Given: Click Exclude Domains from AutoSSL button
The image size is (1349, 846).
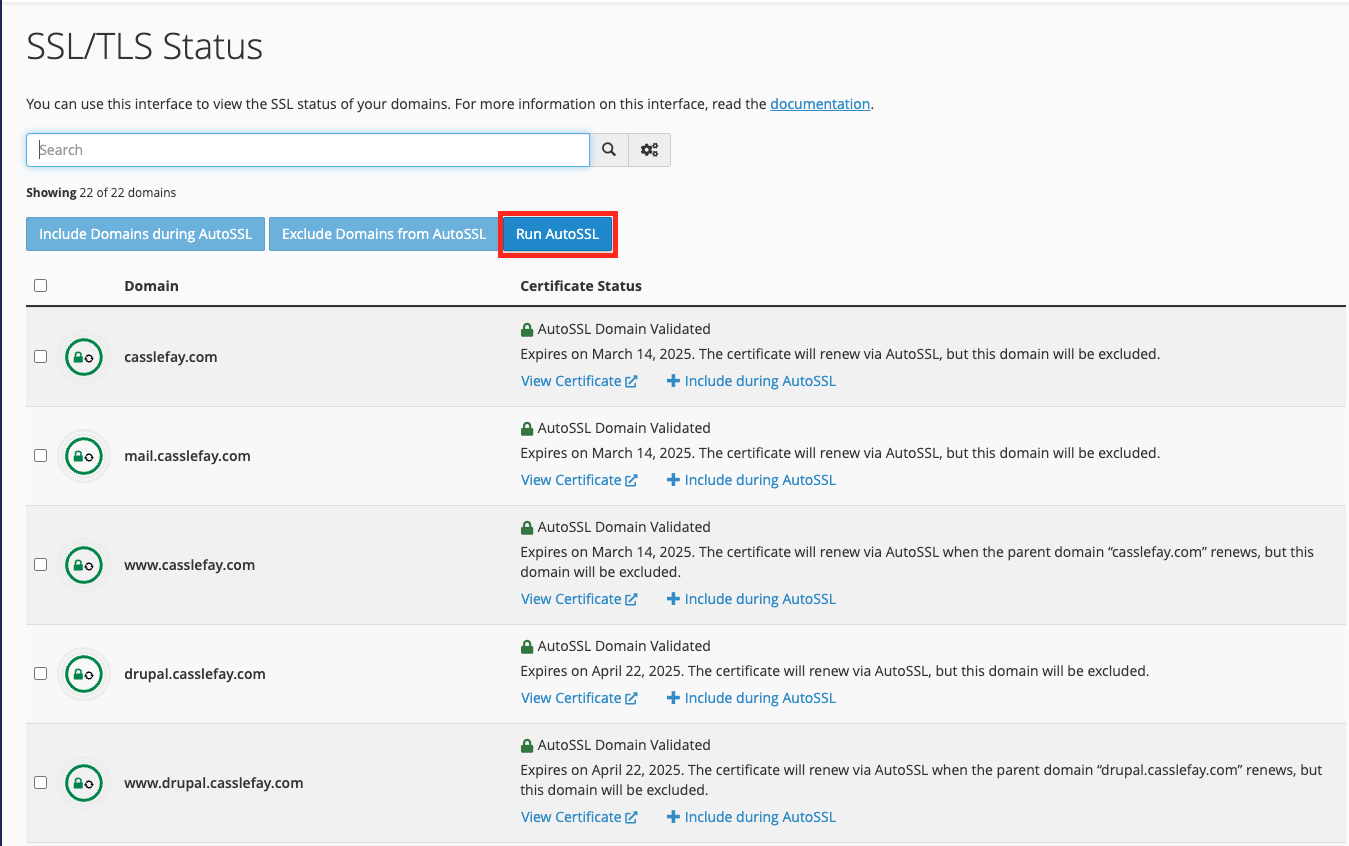Looking at the screenshot, I should click(384, 234).
